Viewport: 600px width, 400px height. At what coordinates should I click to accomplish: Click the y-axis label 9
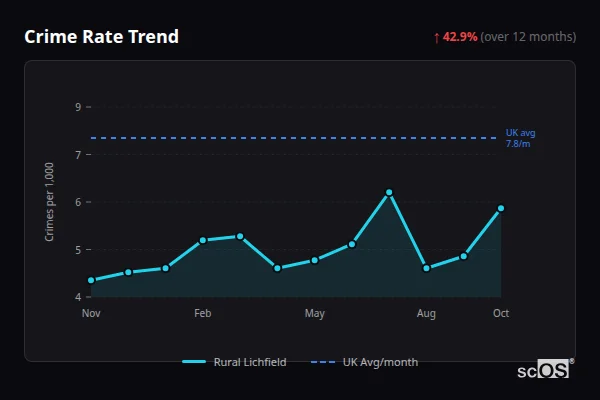(78, 107)
